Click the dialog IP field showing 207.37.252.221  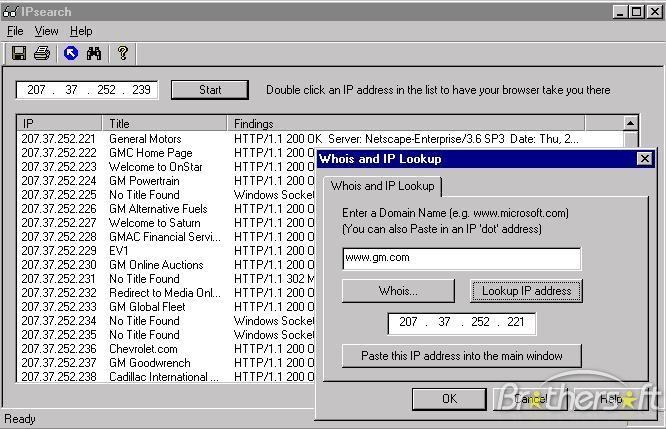[x=462, y=324]
